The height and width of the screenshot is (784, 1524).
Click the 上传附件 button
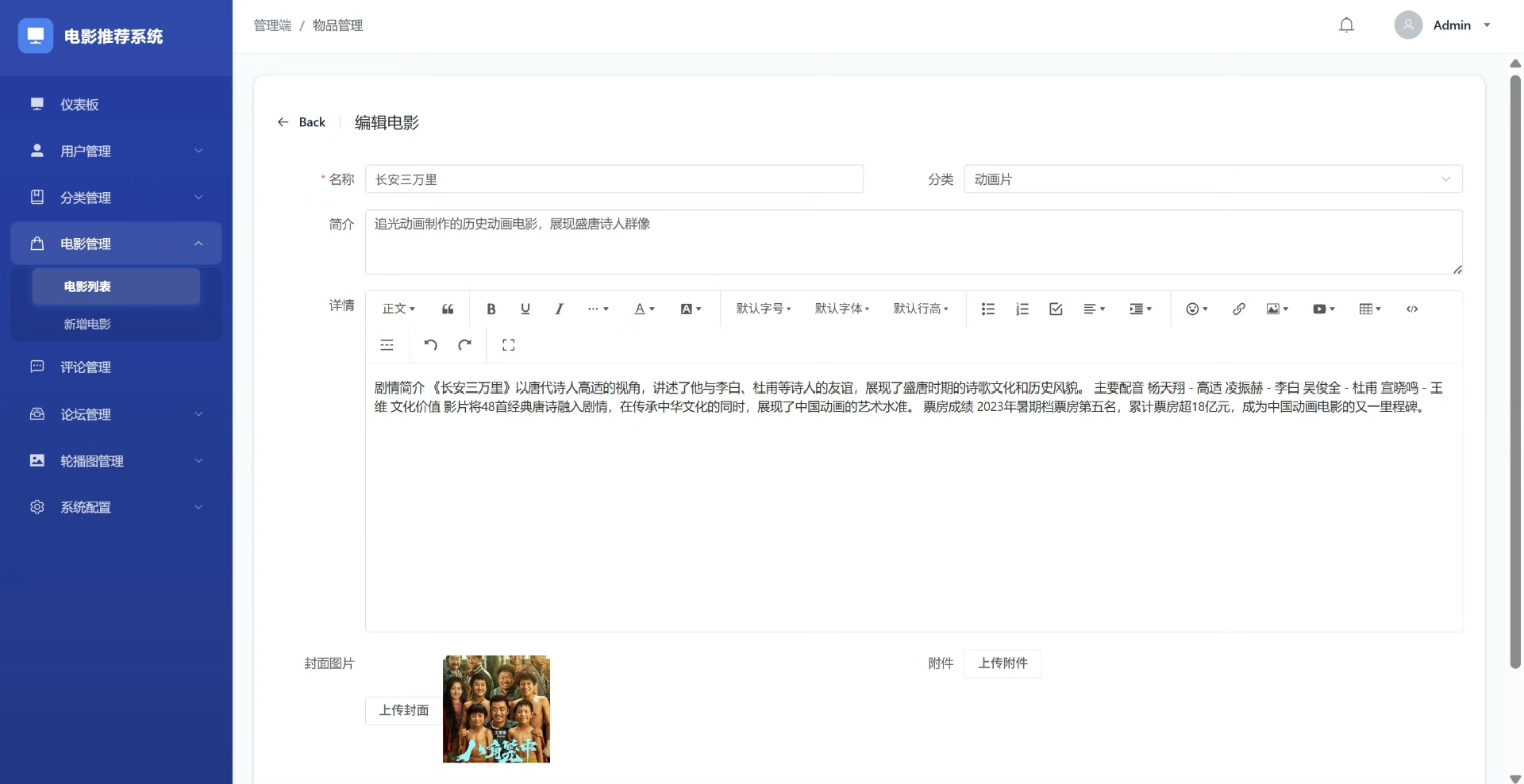[x=1003, y=663]
